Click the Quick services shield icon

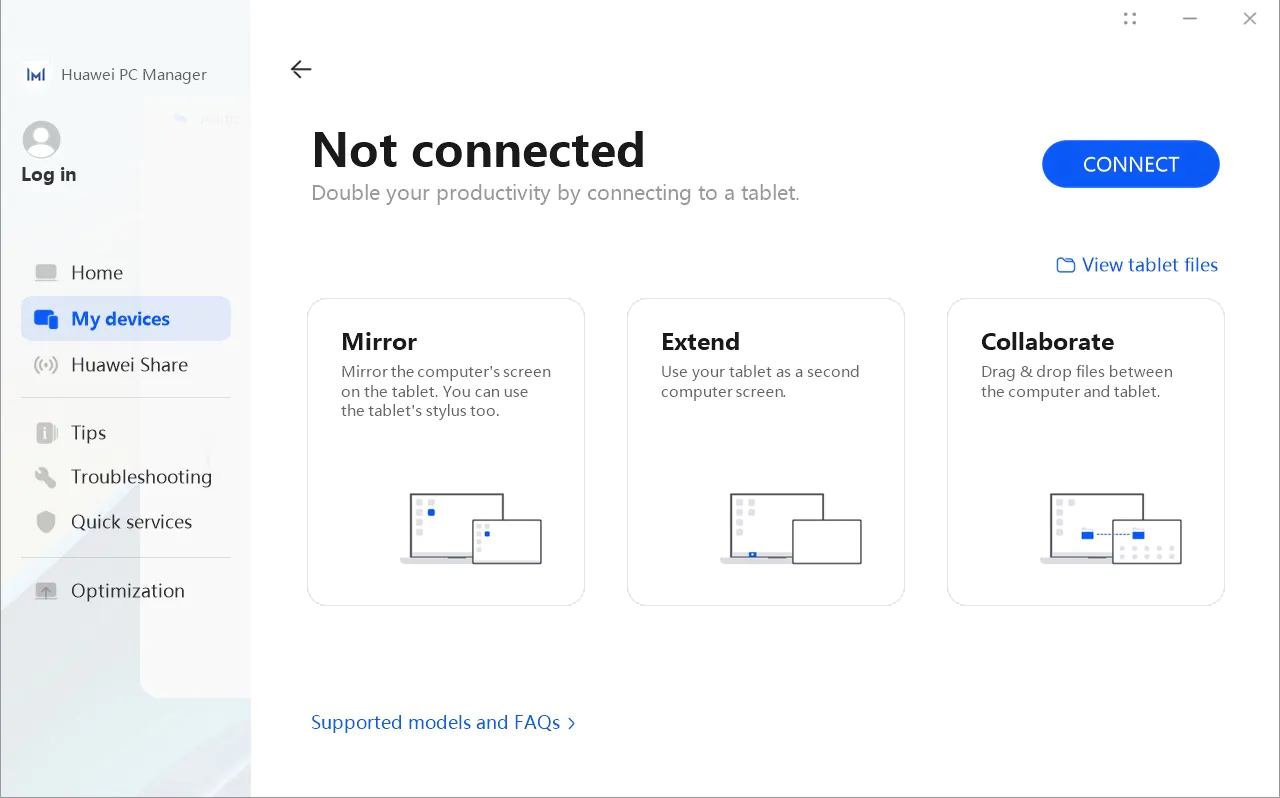point(46,522)
